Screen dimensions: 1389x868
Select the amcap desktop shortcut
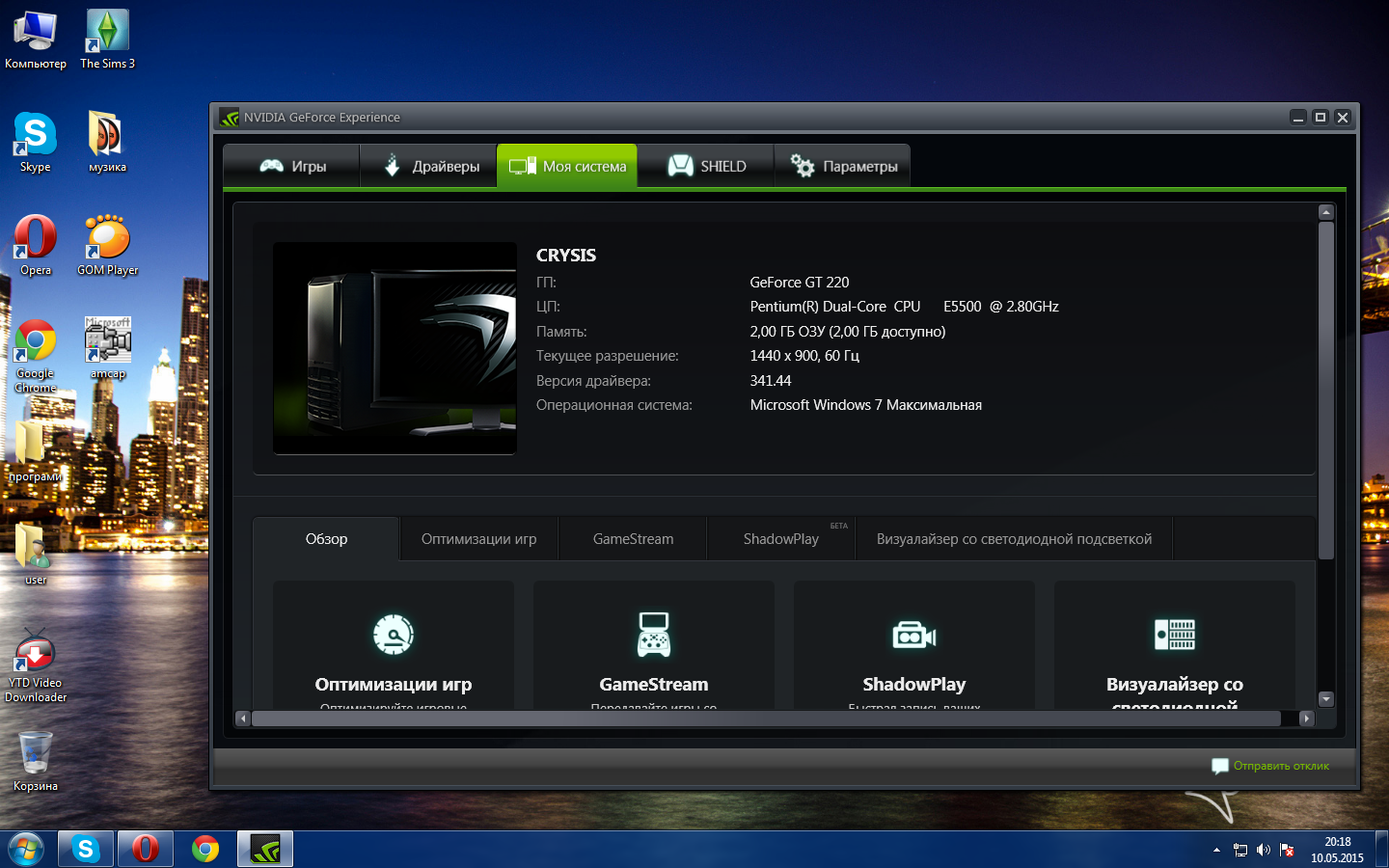[107, 349]
